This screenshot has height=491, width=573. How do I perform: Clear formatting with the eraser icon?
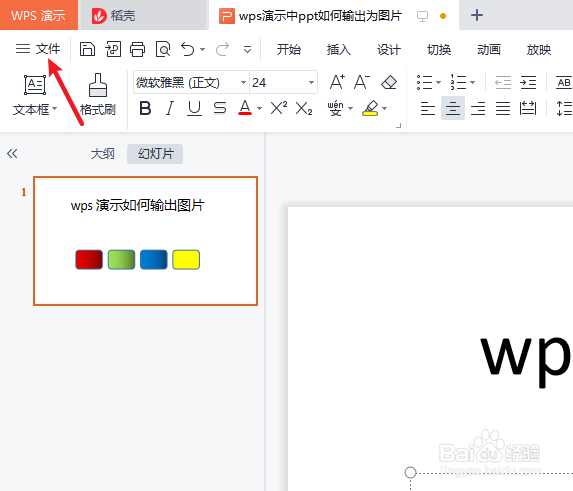coord(389,82)
